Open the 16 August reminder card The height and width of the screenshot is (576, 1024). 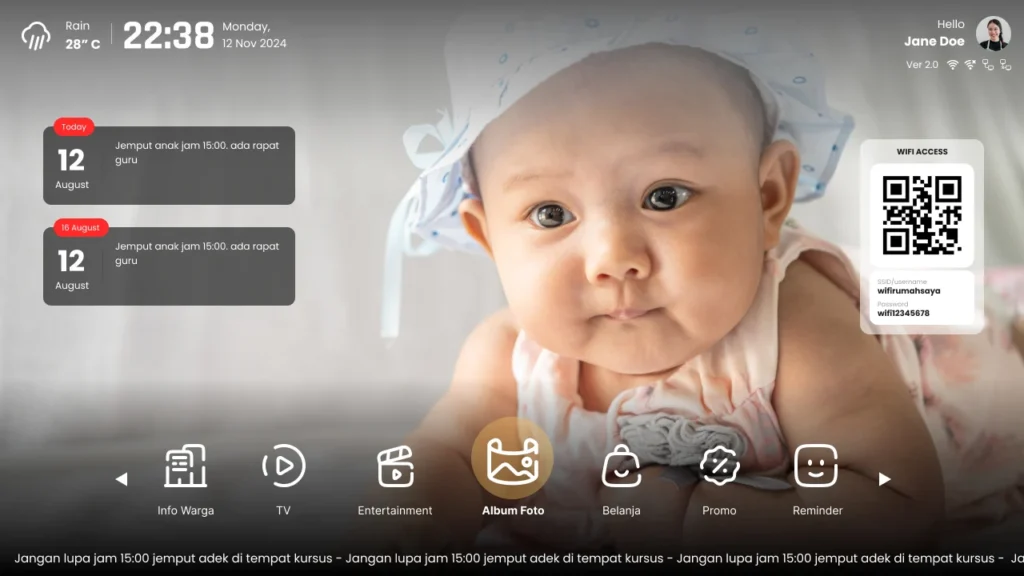click(x=169, y=266)
